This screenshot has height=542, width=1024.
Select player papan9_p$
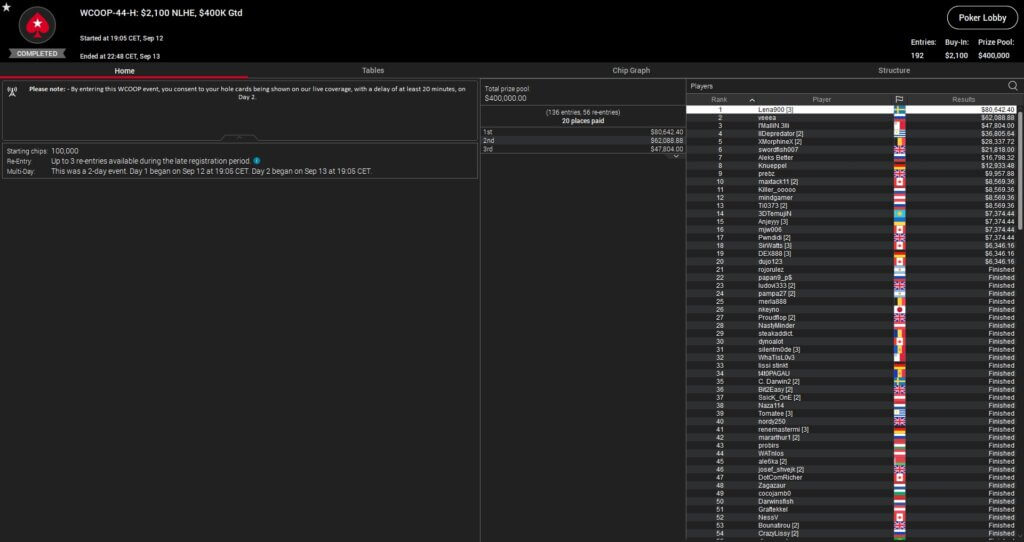click(852, 278)
